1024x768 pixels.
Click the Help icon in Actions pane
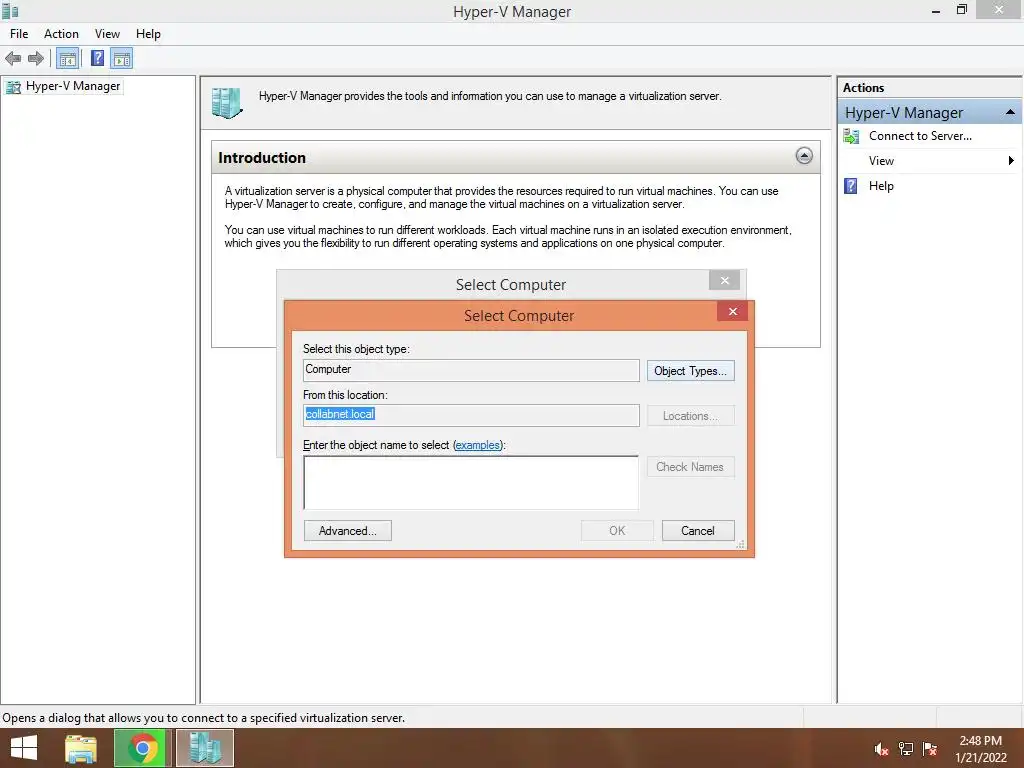tap(851, 186)
